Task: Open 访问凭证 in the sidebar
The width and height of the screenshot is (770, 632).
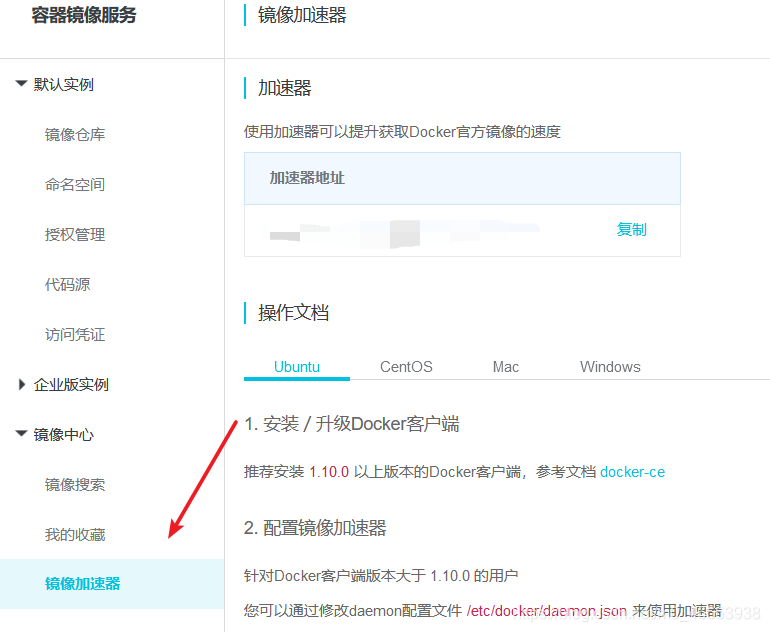Action: (75, 334)
